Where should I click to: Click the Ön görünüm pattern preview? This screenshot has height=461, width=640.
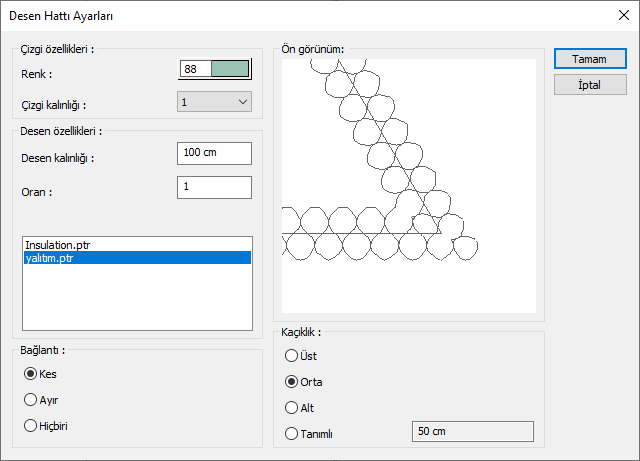pos(408,184)
